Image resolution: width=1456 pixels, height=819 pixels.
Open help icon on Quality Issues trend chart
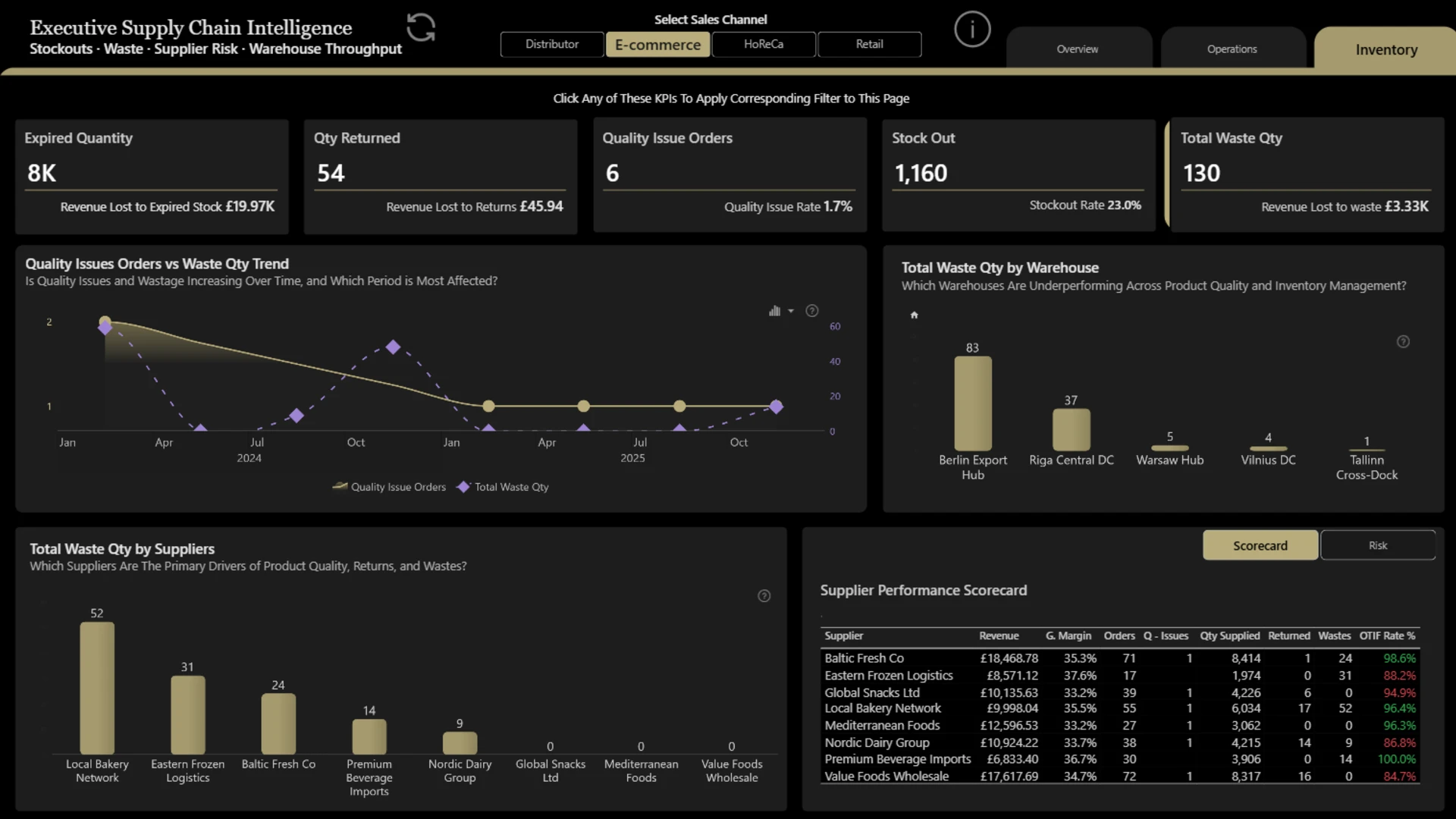(x=812, y=311)
